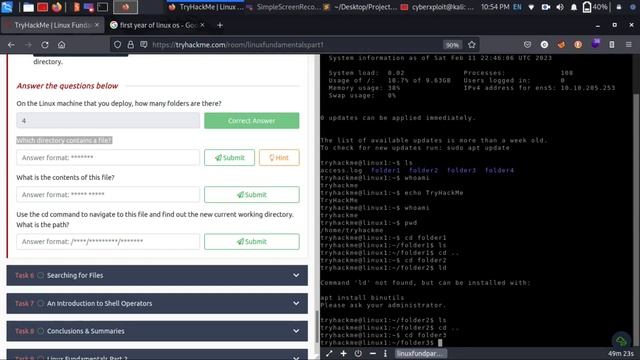The height and width of the screenshot is (360, 640).
Task: Click the power icon to terminate machine
Action: pyautogui.click(x=358, y=353)
